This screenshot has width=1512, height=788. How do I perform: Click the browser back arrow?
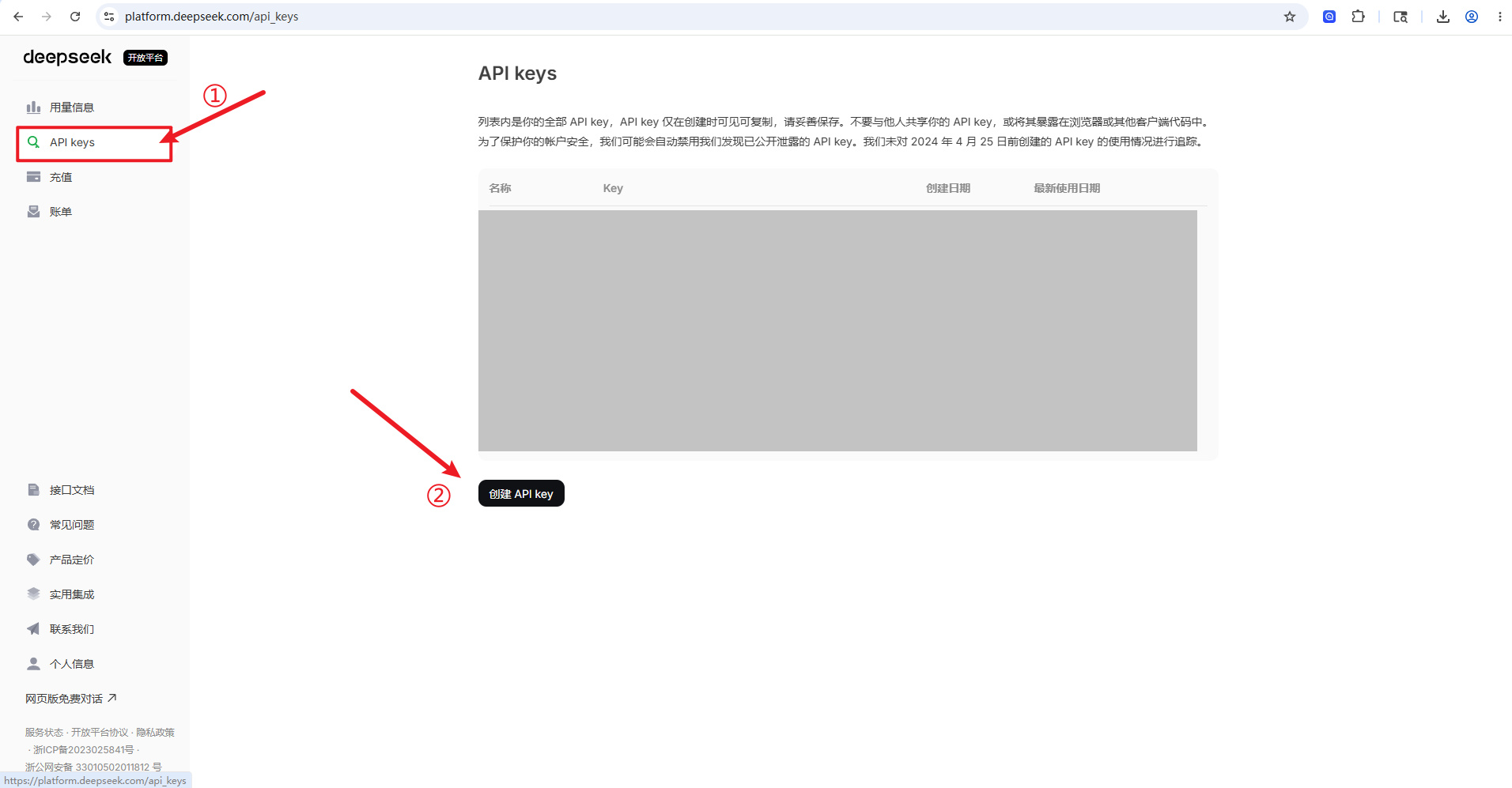pos(18,17)
